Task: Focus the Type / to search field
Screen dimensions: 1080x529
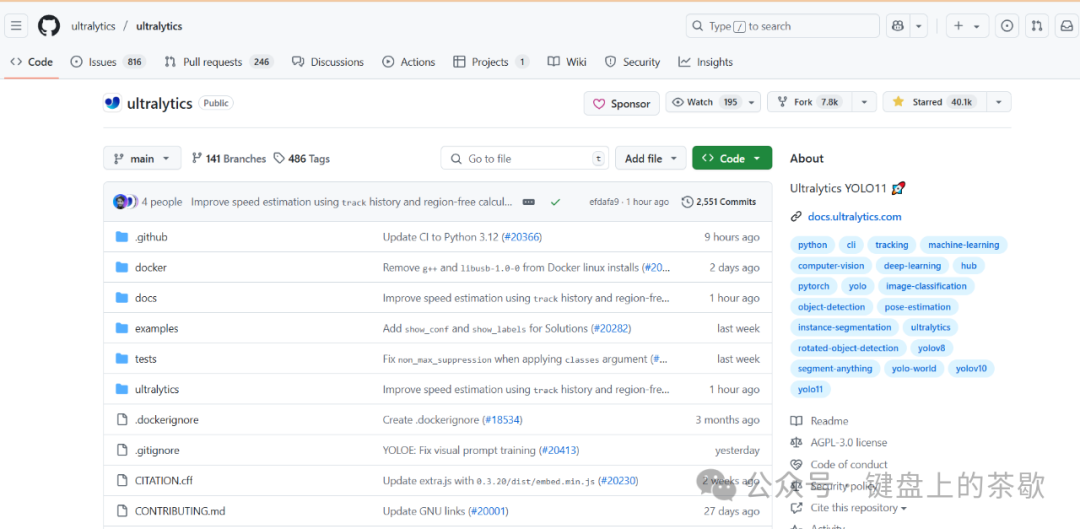Action: coord(782,26)
